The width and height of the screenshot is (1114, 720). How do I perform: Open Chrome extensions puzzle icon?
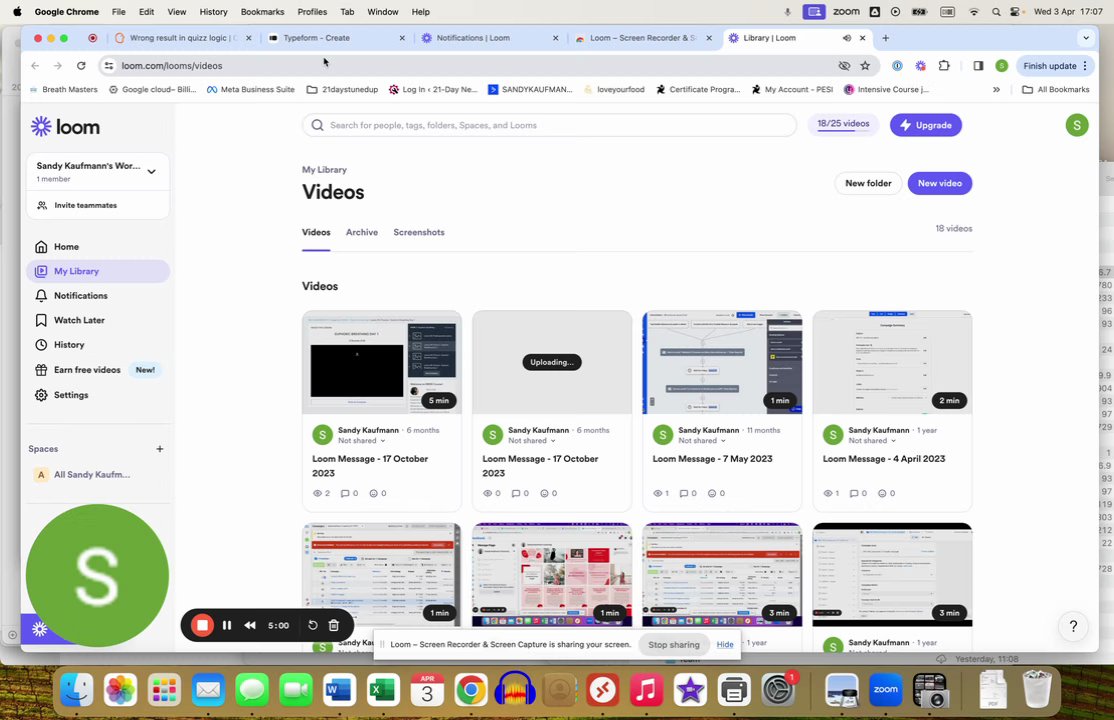pyautogui.click(x=943, y=65)
